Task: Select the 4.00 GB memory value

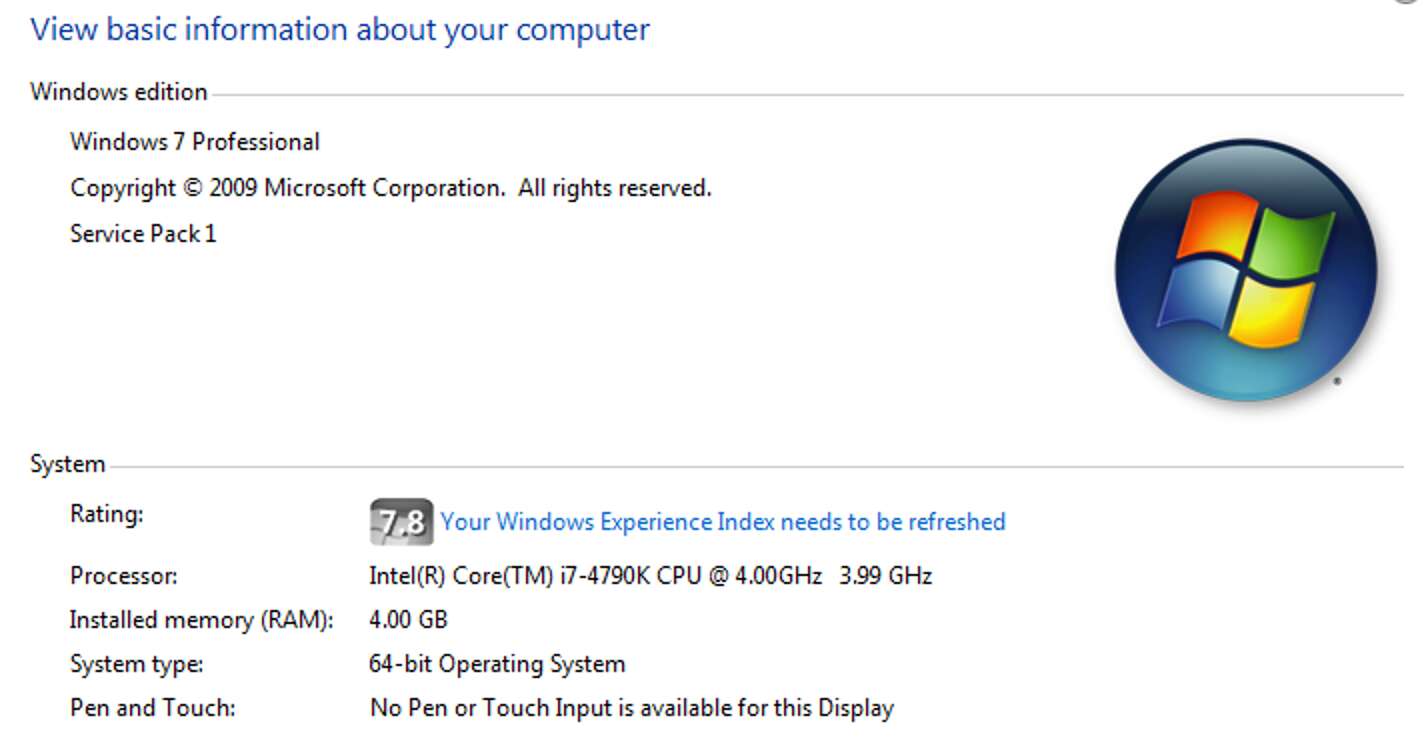Action: tap(408, 620)
